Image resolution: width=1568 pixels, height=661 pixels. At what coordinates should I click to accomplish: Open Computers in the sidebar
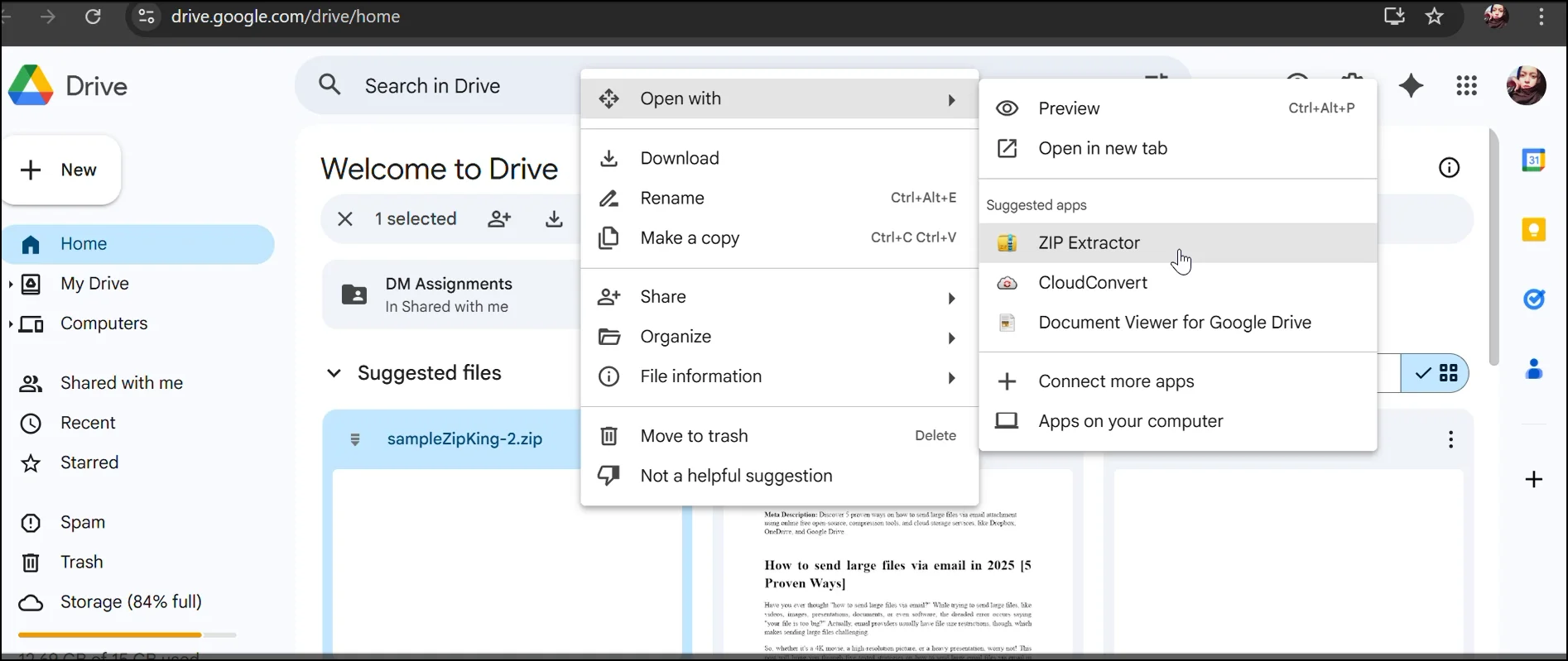pos(103,323)
